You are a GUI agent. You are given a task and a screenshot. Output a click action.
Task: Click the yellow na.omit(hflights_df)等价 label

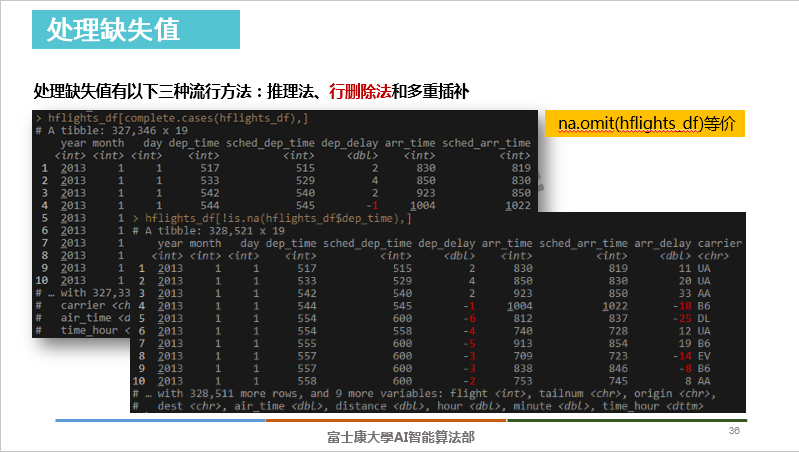[645, 123]
